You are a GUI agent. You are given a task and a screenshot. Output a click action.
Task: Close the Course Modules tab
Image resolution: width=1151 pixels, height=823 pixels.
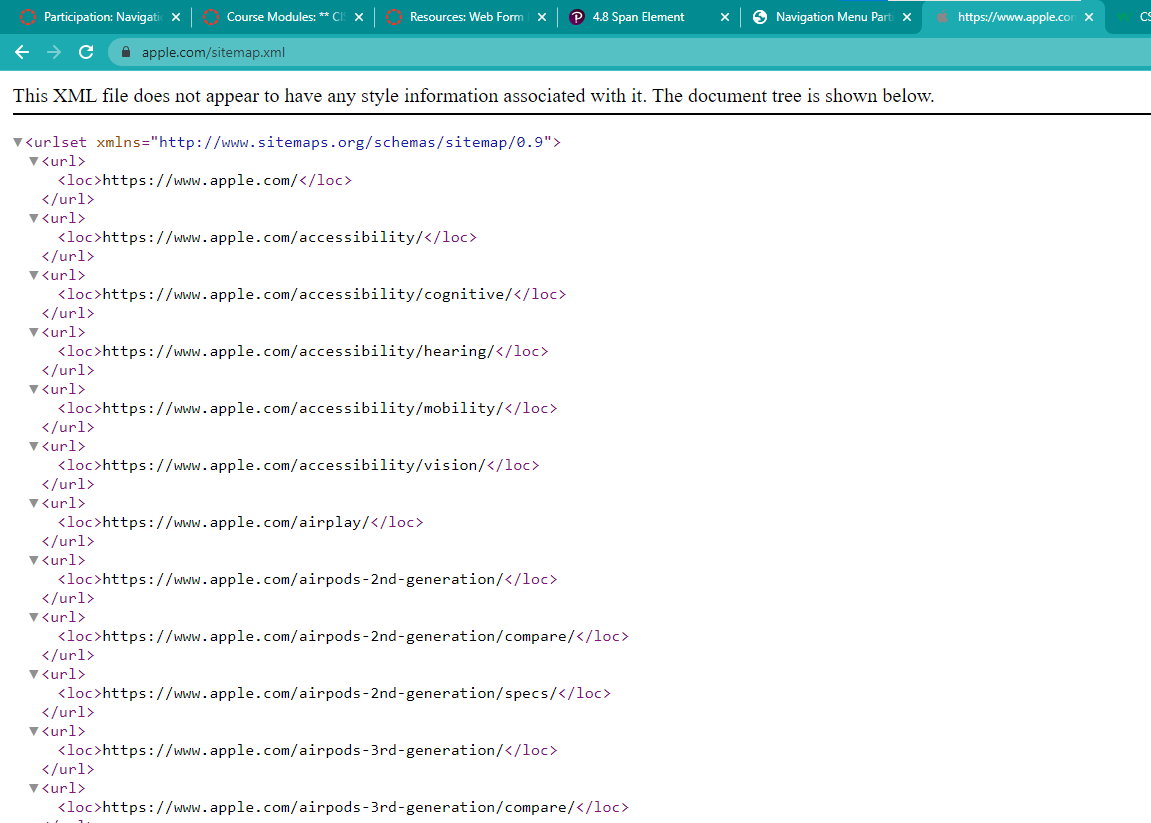pos(359,17)
